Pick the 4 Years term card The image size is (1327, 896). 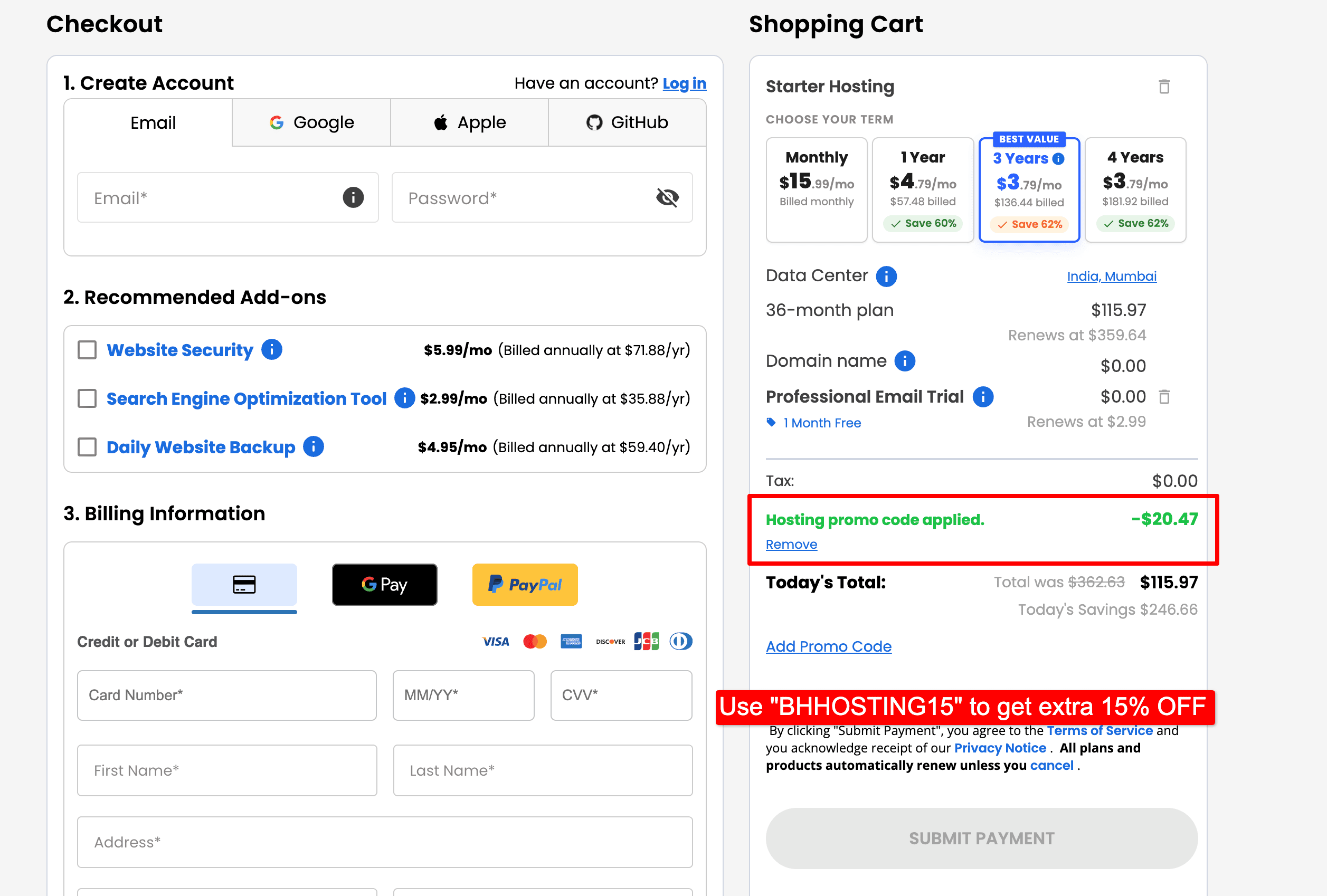[x=1135, y=189]
